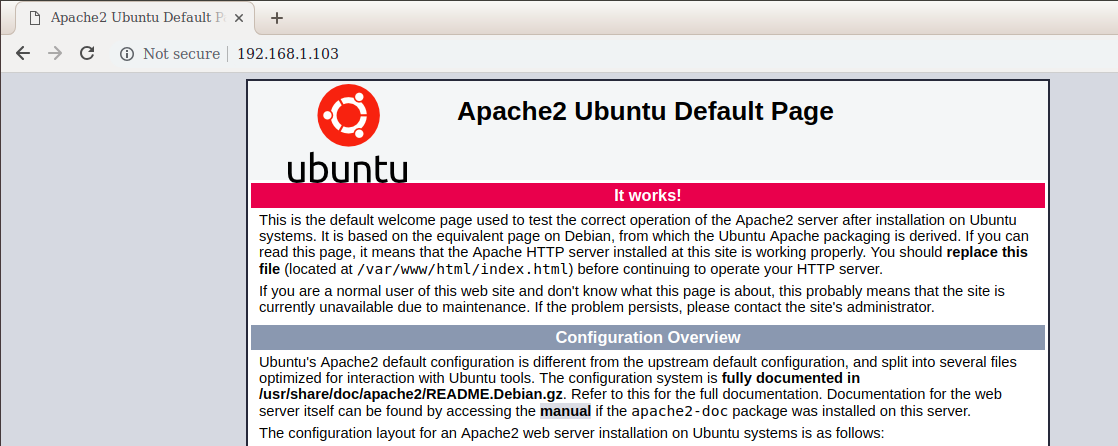The height and width of the screenshot is (446, 1118).
Task: Click the Apache2 Ubuntu Default Page heading
Action: point(645,112)
